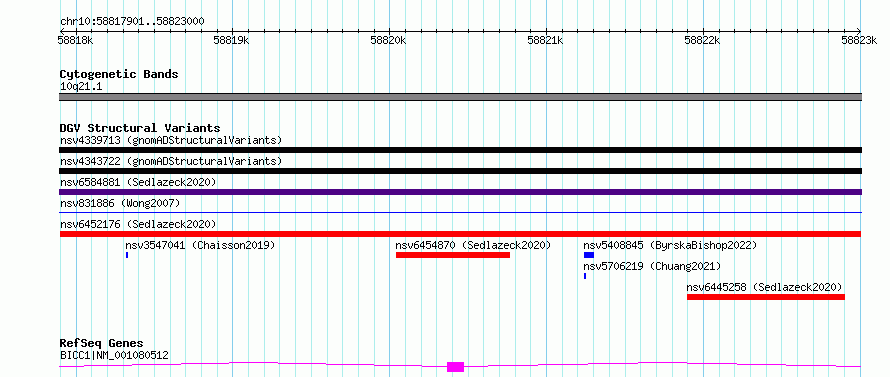Click the red bar of nsv6454870
Viewport: 890px width, 377px height.
(x=453, y=255)
